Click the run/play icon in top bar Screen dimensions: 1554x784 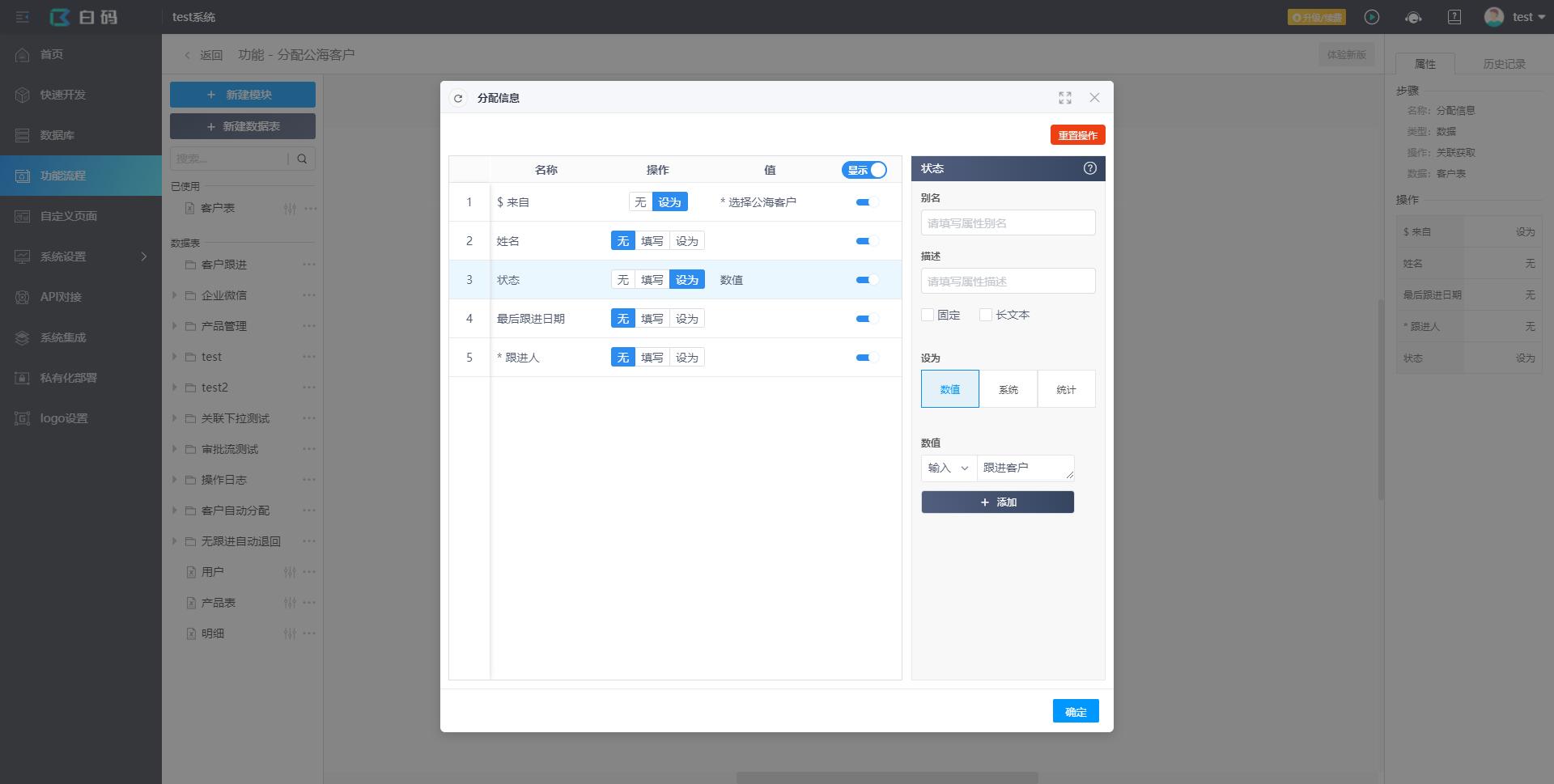(x=1372, y=17)
